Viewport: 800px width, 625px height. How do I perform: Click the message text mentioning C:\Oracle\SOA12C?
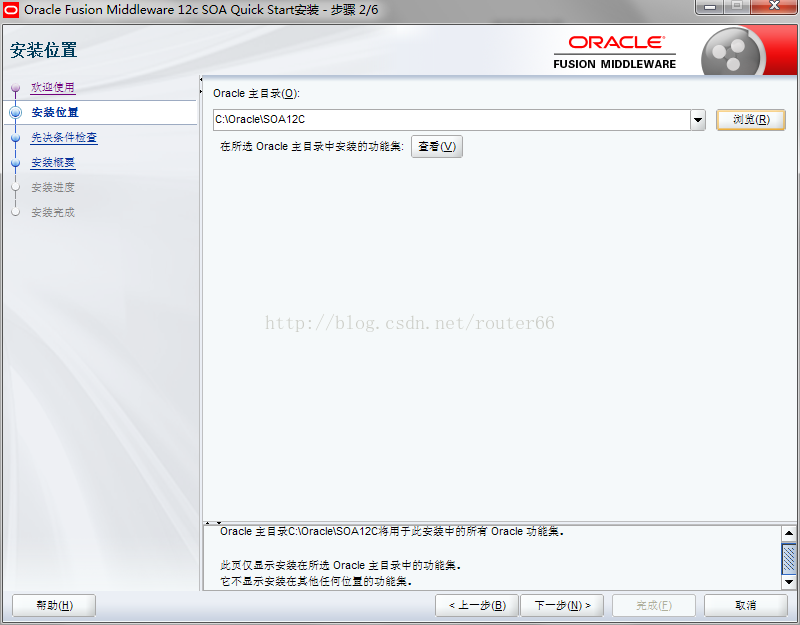392,532
